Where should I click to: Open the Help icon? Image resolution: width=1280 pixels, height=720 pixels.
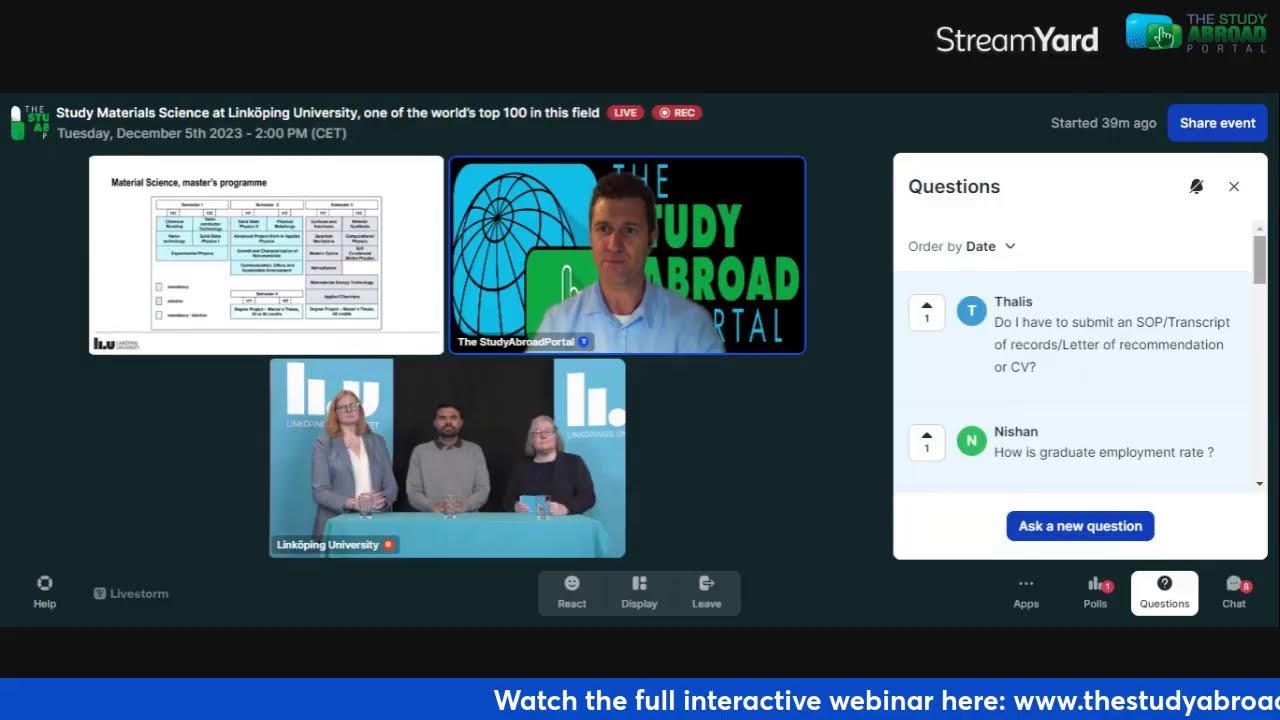[44, 592]
